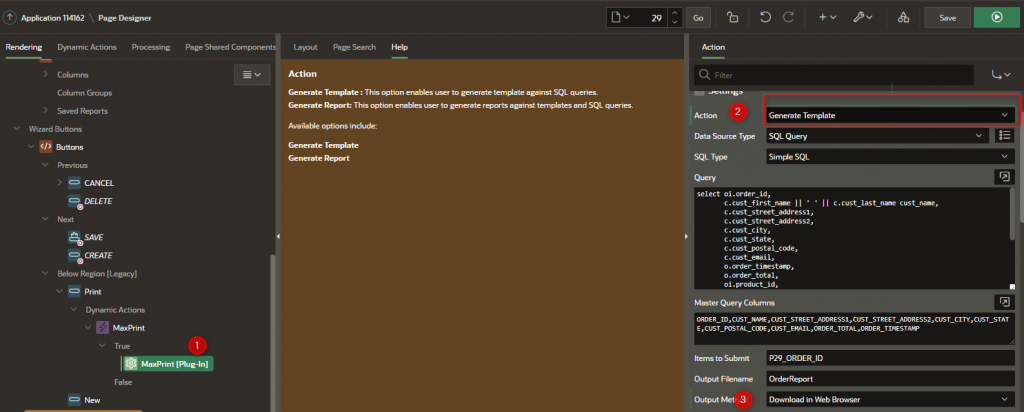Viewport: 1024px width, 412px height.
Task: Run the page with green play button
Action: point(995,17)
